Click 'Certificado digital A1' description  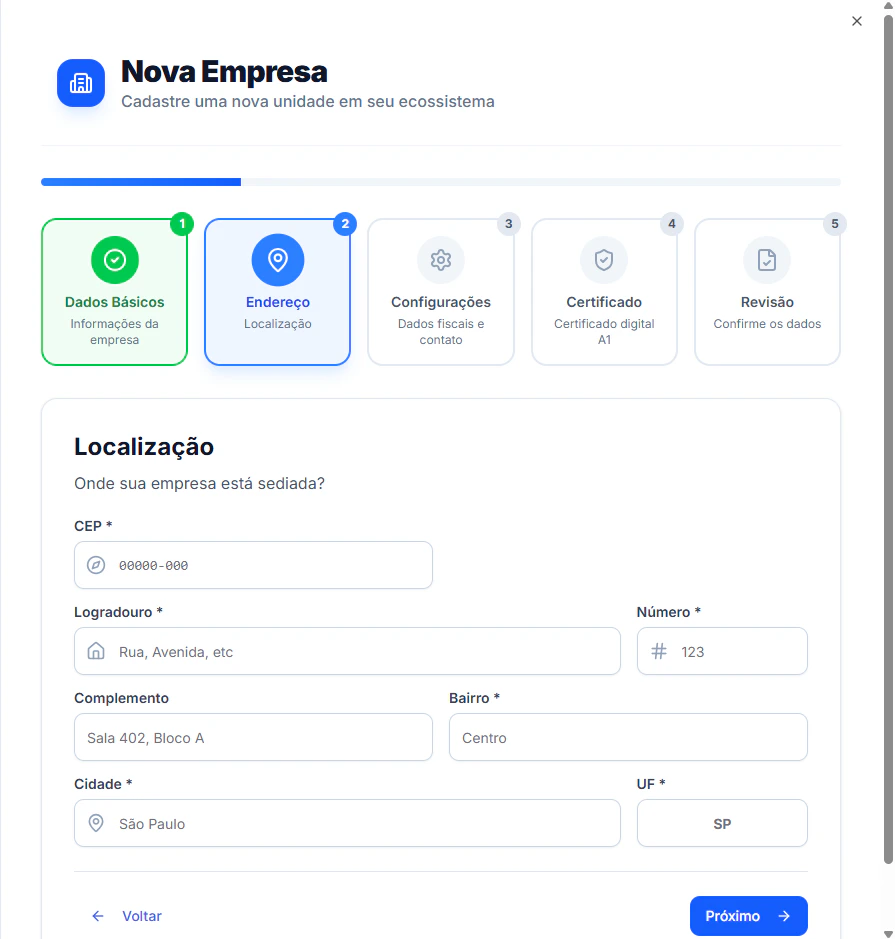[604, 332]
